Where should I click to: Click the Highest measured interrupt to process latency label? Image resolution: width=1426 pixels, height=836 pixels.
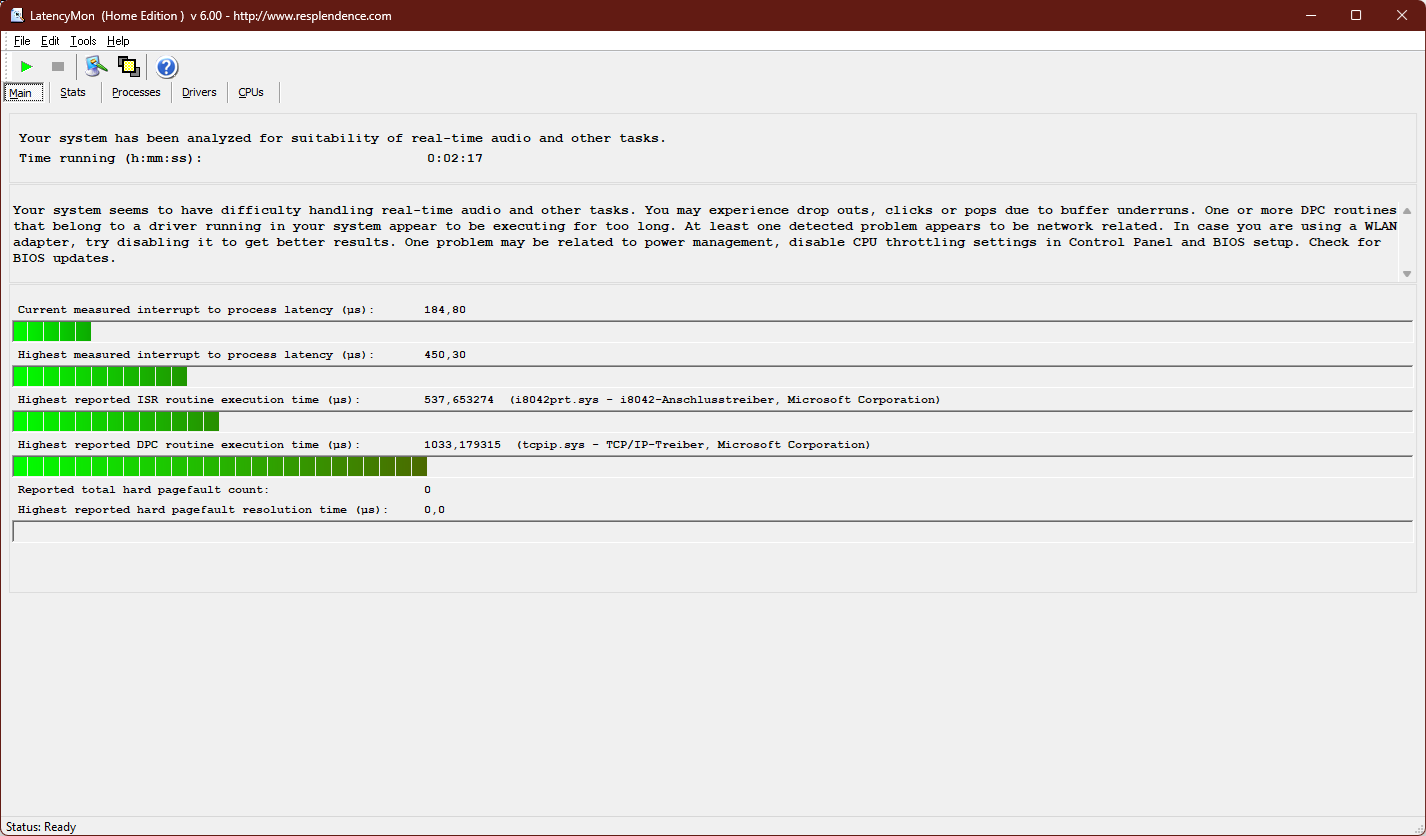[x=196, y=355]
